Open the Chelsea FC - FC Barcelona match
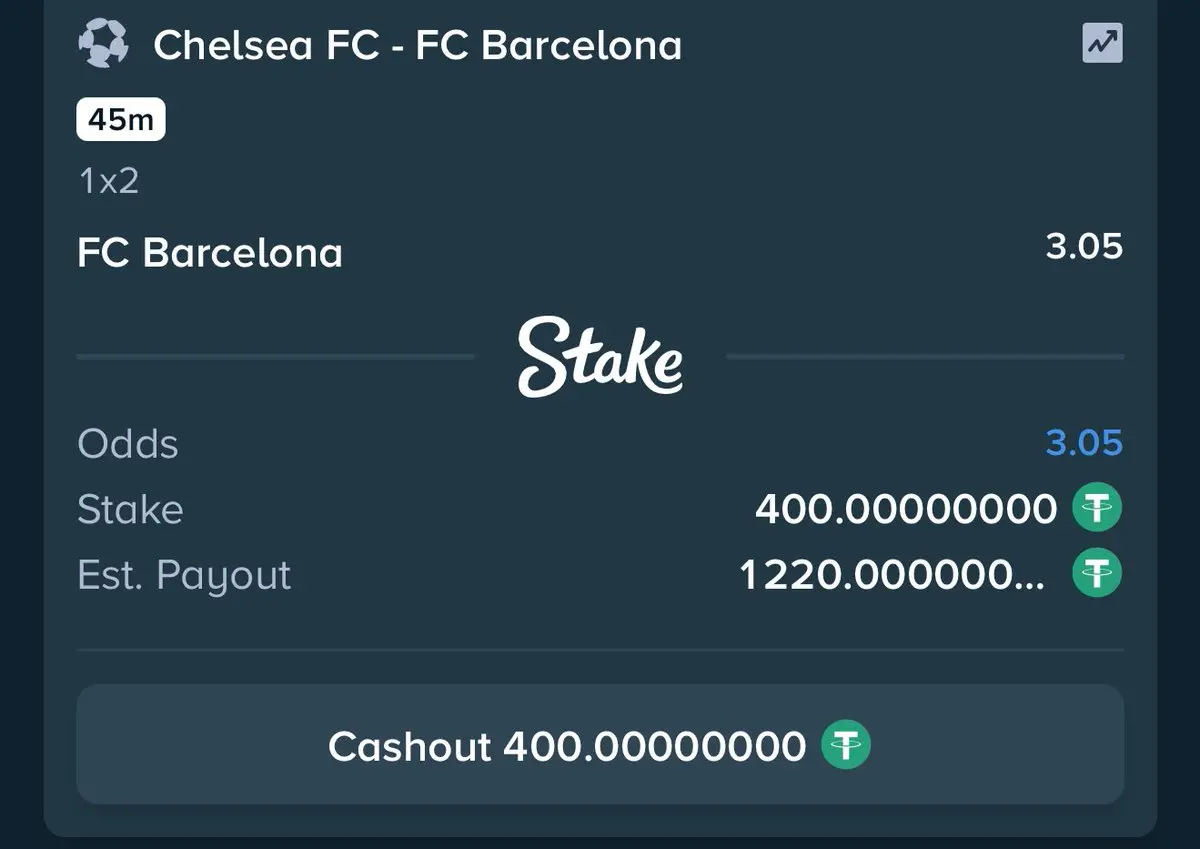Viewport: 1200px width, 849px height. 417,46
